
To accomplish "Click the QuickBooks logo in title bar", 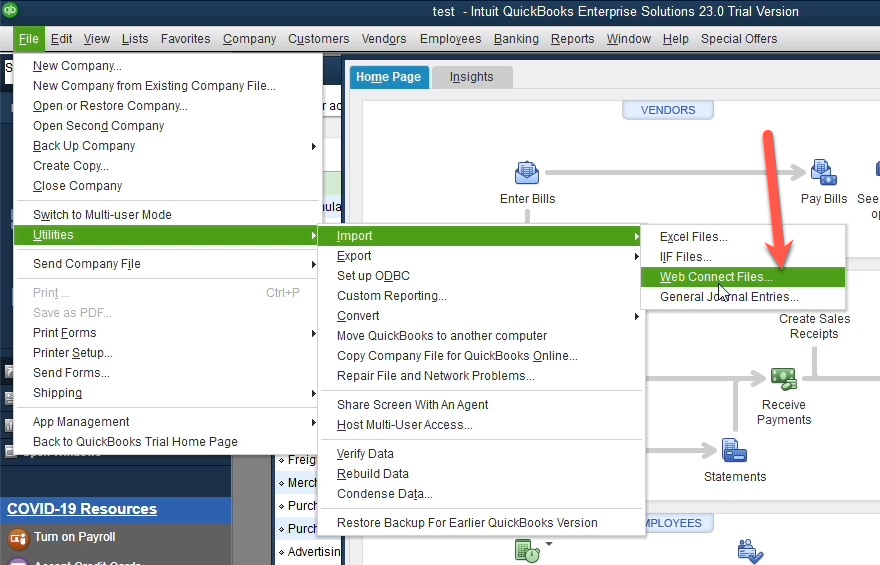I will [10, 10].
